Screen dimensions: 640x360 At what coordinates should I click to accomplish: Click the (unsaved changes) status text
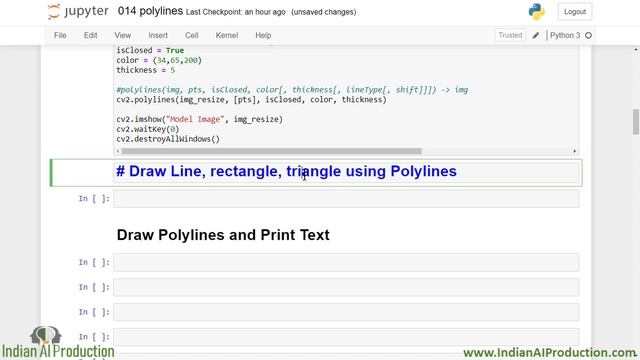[324, 12]
